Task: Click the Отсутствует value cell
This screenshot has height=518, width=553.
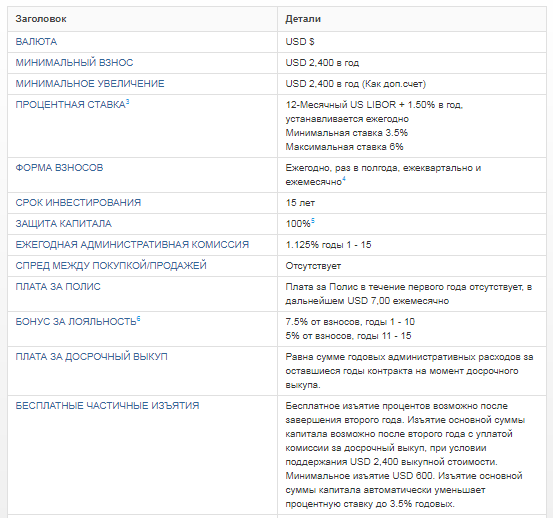Action: click(313, 266)
